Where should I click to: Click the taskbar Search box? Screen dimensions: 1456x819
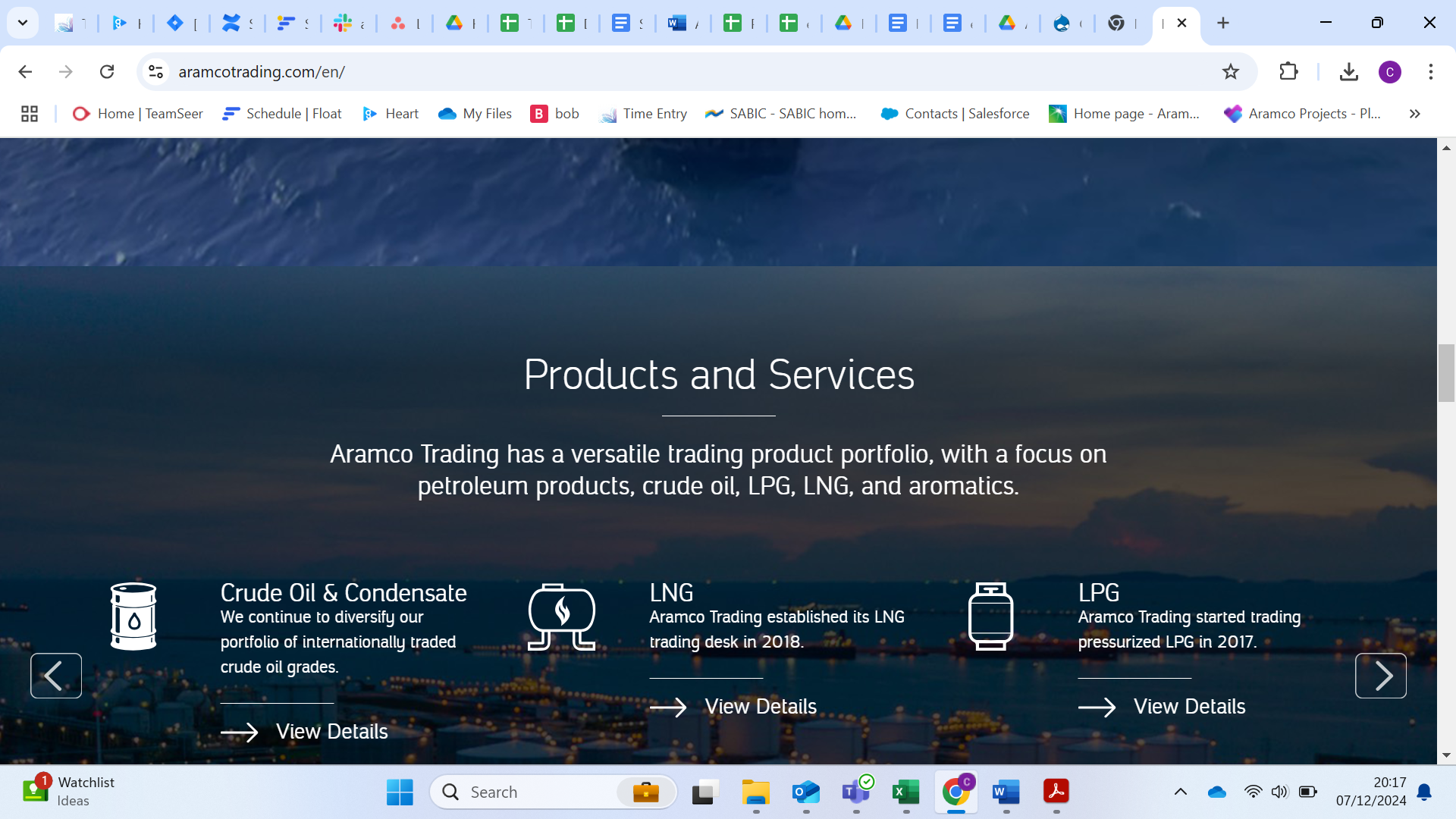tap(554, 792)
